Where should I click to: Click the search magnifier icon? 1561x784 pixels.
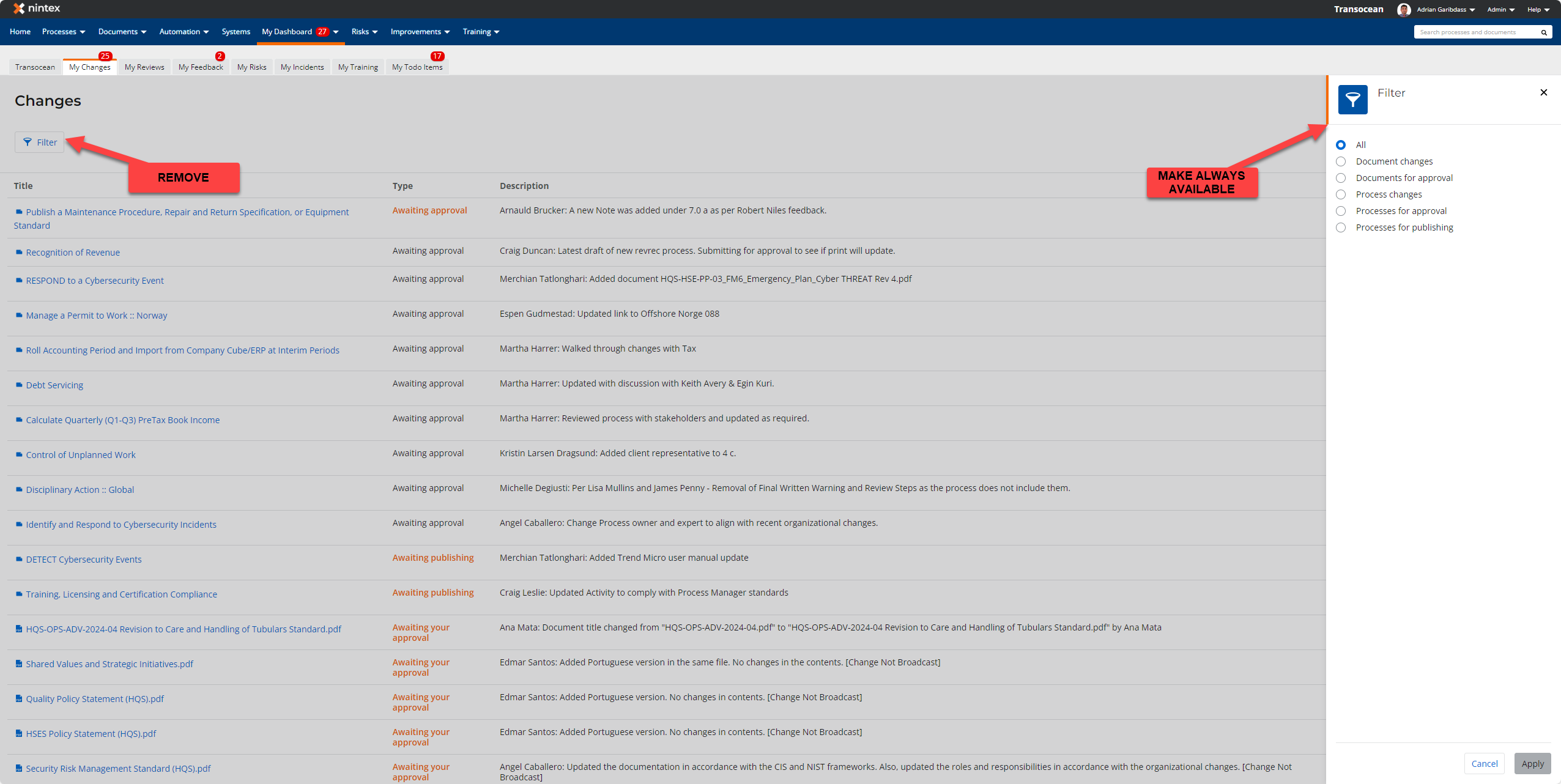pyautogui.click(x=1544, y=32)
